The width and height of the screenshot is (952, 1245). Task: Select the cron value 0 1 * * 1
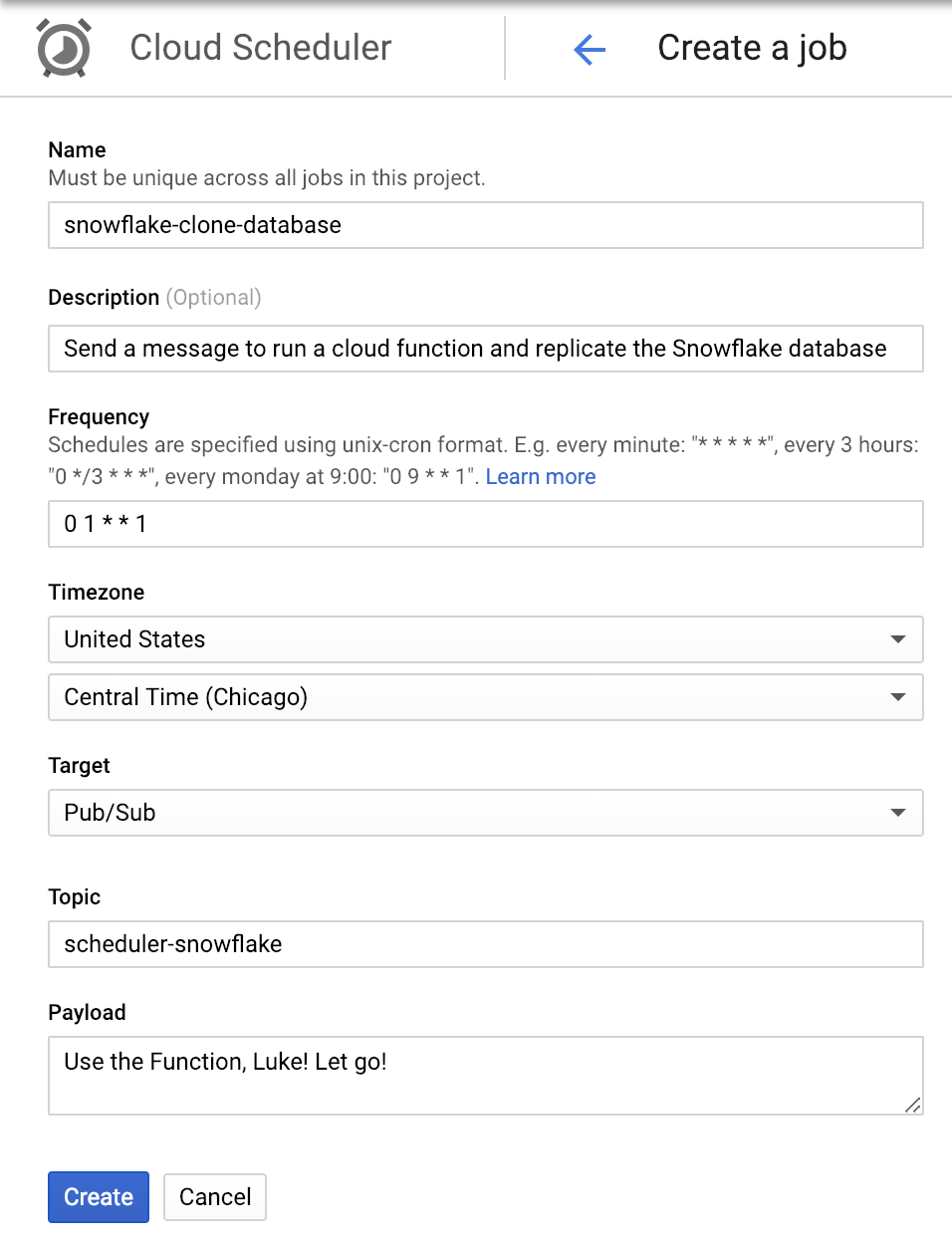point(105,524)
